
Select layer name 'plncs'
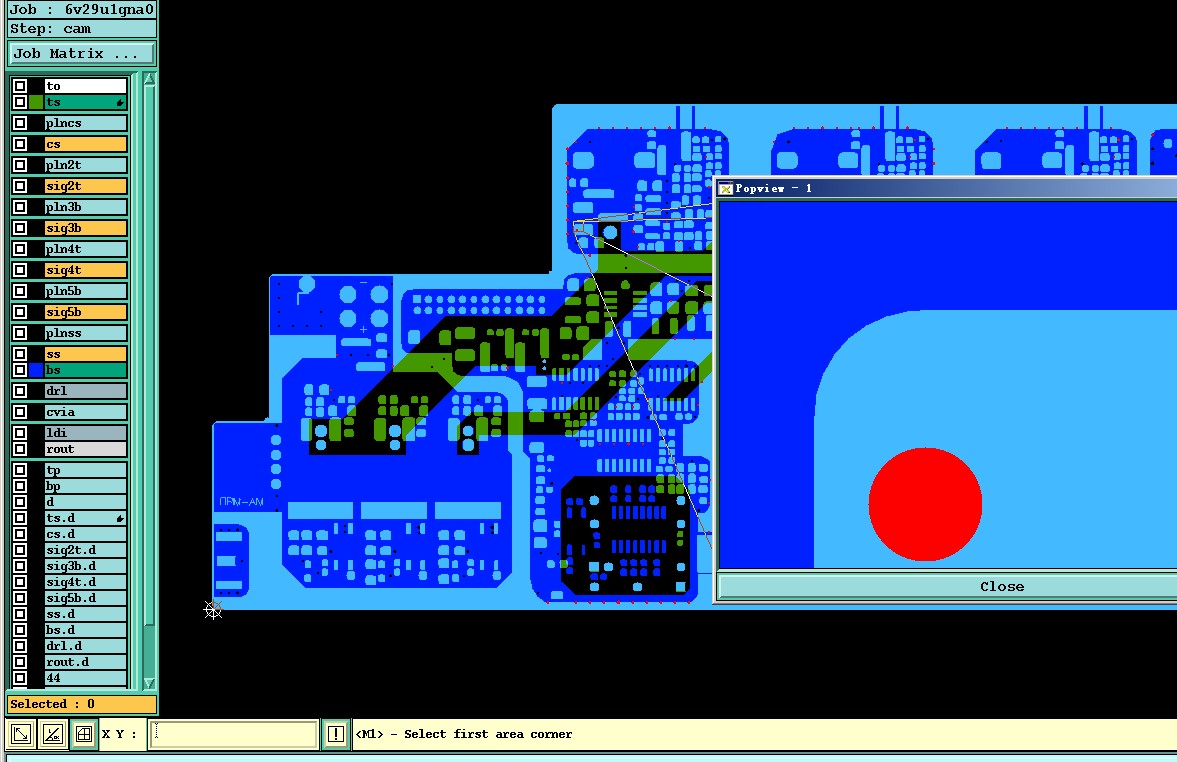click(86, 123)
